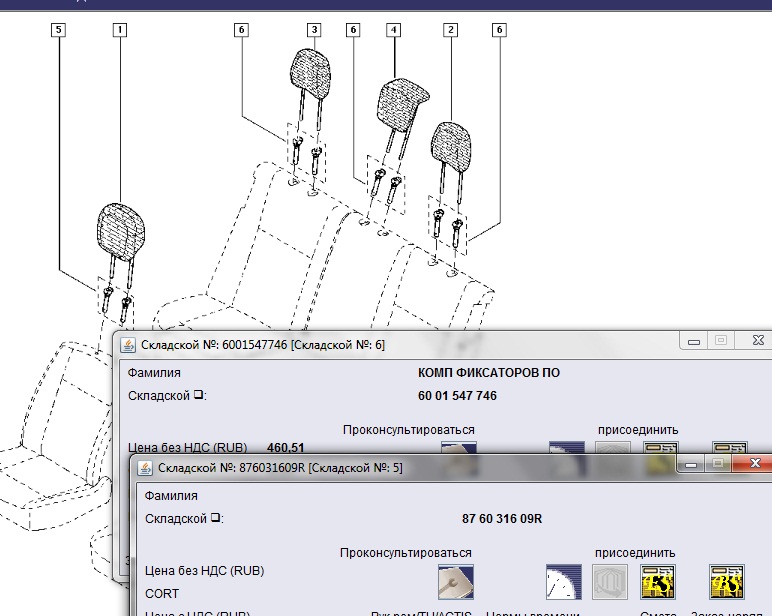This screenshot has width=772, height=616.
Task: Click the greyed-out attach icon in 876031609R window
Action: click(x=609, y=581)
